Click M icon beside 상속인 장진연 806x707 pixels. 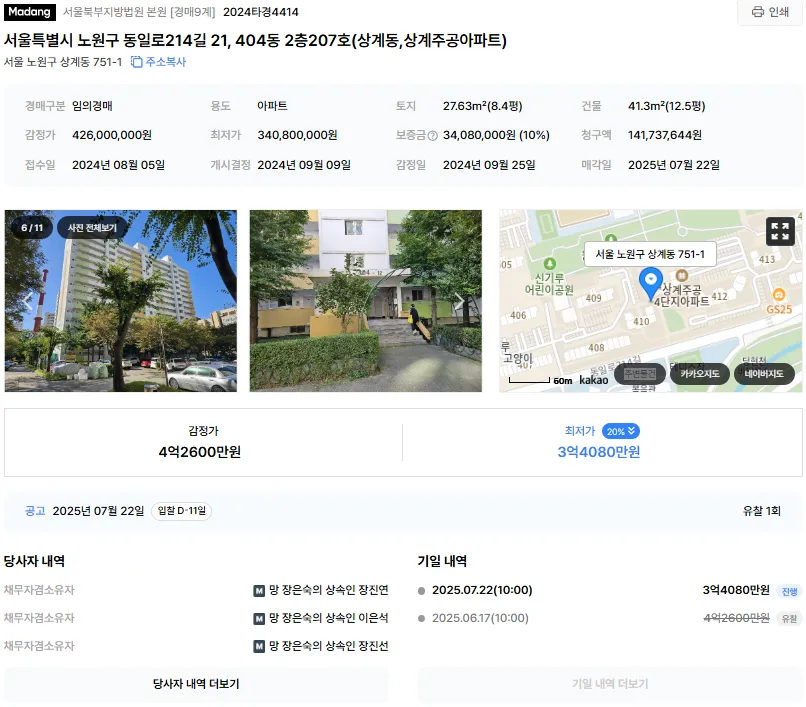pos(259,591)
